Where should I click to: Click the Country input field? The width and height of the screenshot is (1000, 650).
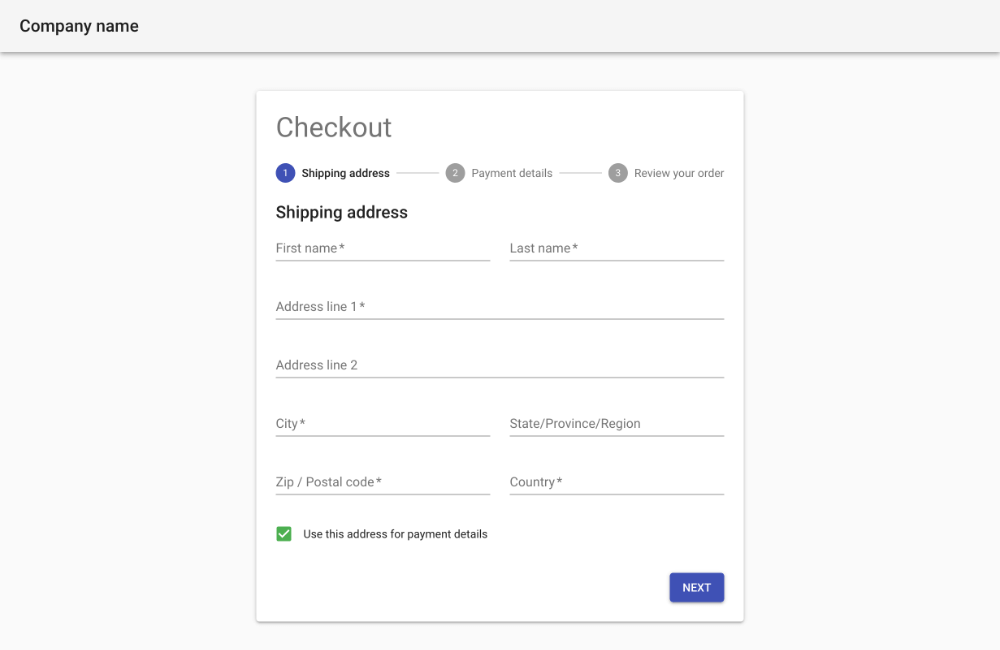pos(616,482)
